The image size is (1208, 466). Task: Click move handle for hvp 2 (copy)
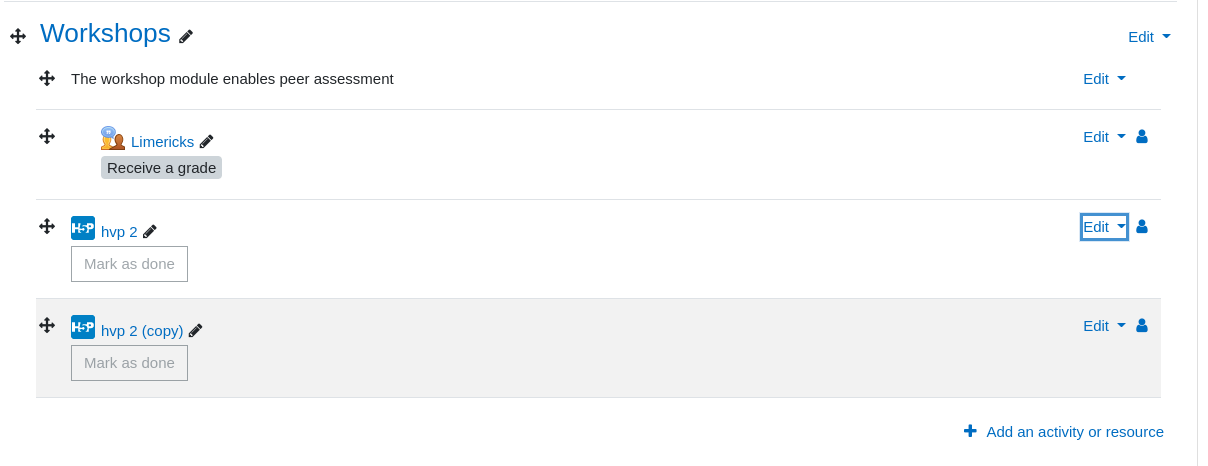(x=47, y=325)
